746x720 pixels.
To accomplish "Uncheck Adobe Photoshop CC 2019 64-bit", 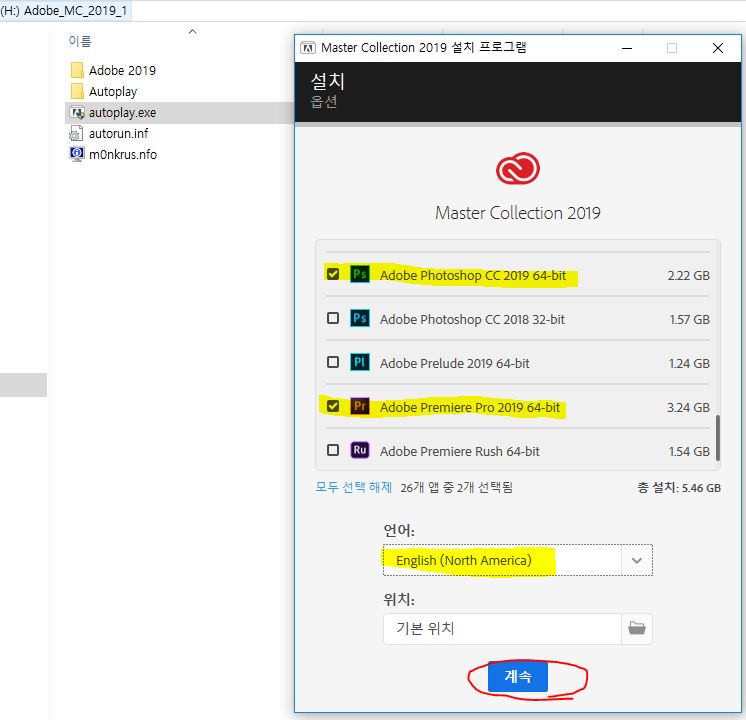I will pyautogui.click(x=333, y=274).
